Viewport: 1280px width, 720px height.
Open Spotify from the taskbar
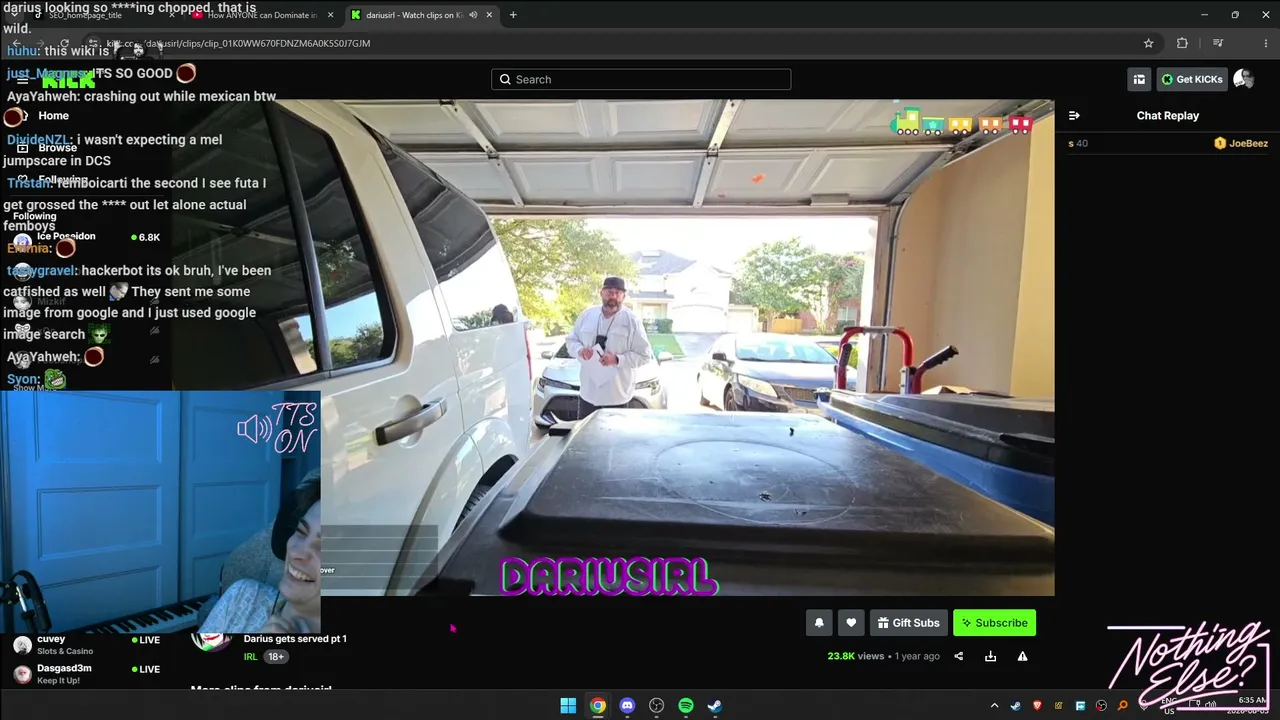click(686, 706)
